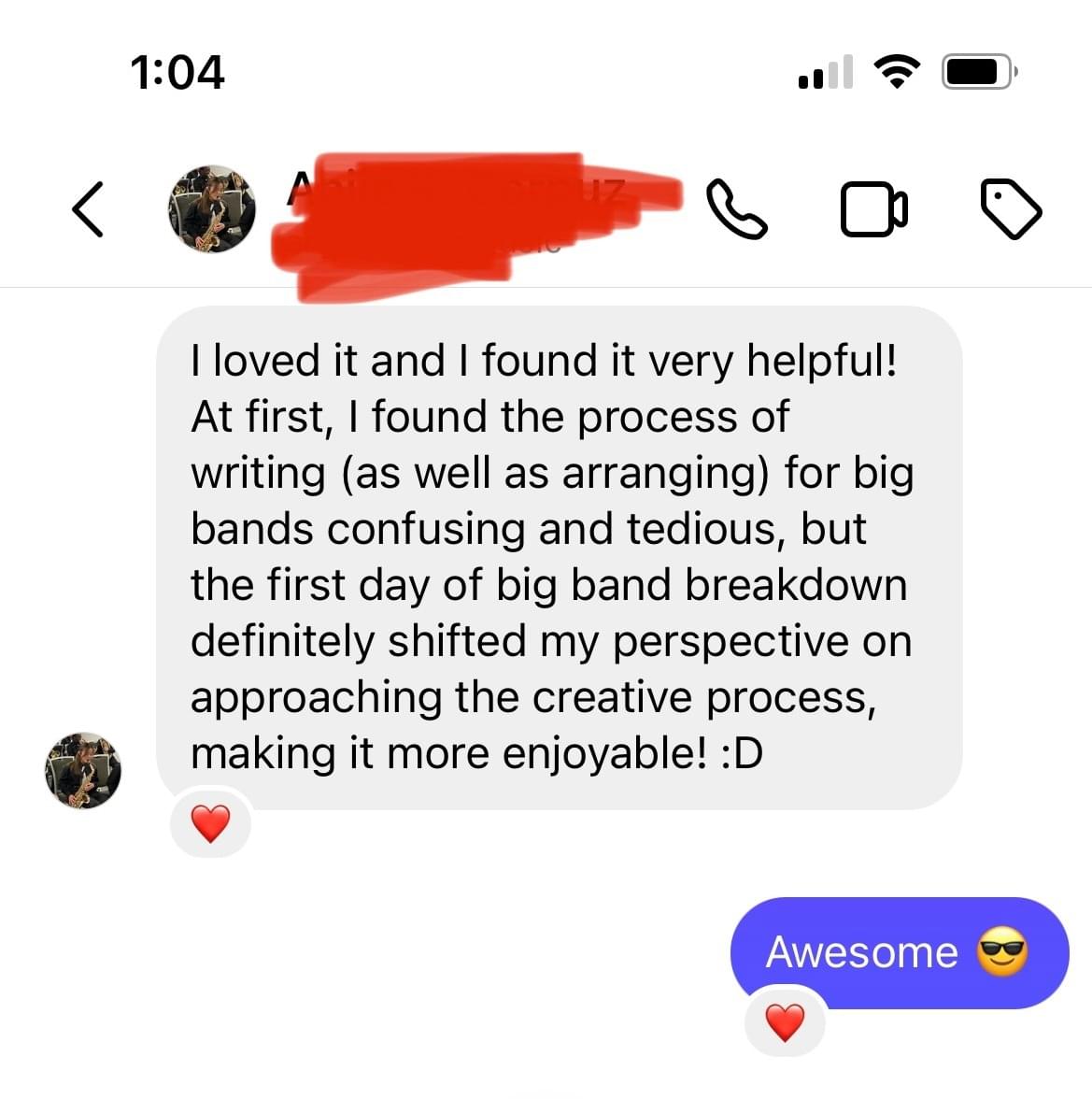1092x1099 pixels.
Task: Tap the small avatar beside gray message
Action: point(83,770)
